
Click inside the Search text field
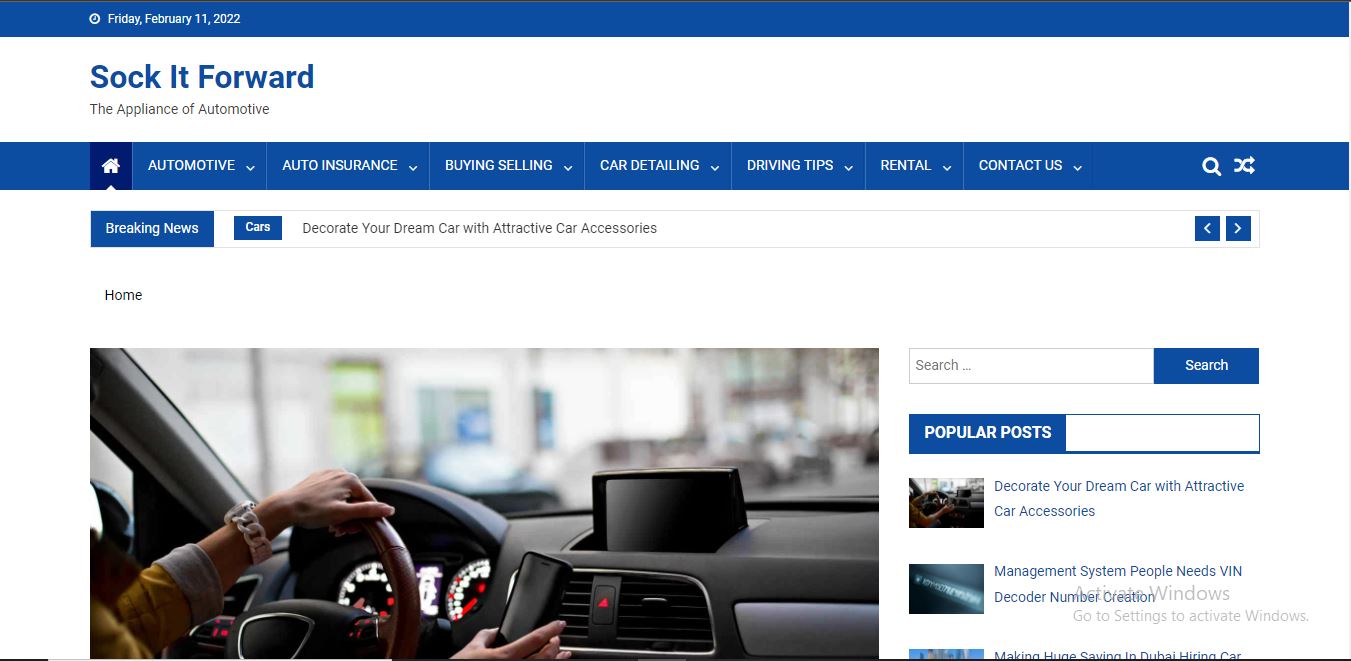tap(1031, 366)
